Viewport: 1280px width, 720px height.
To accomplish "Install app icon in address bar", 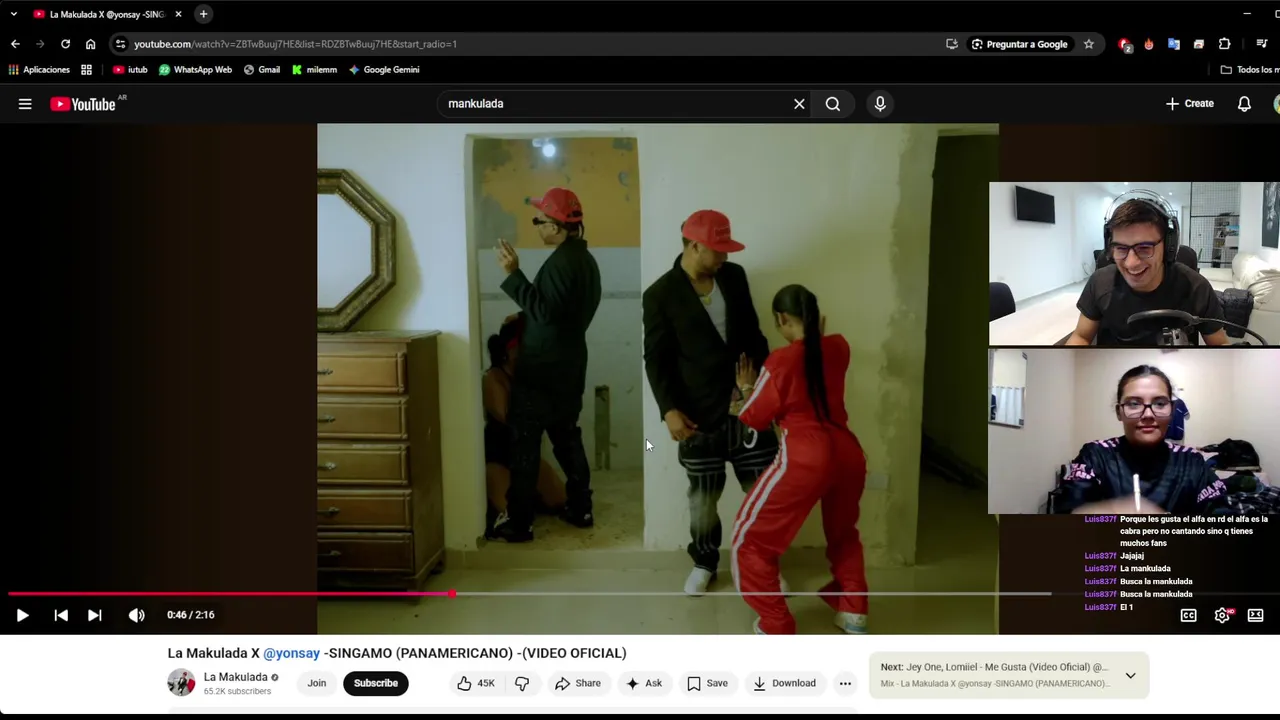I will (x=952, y=44).
